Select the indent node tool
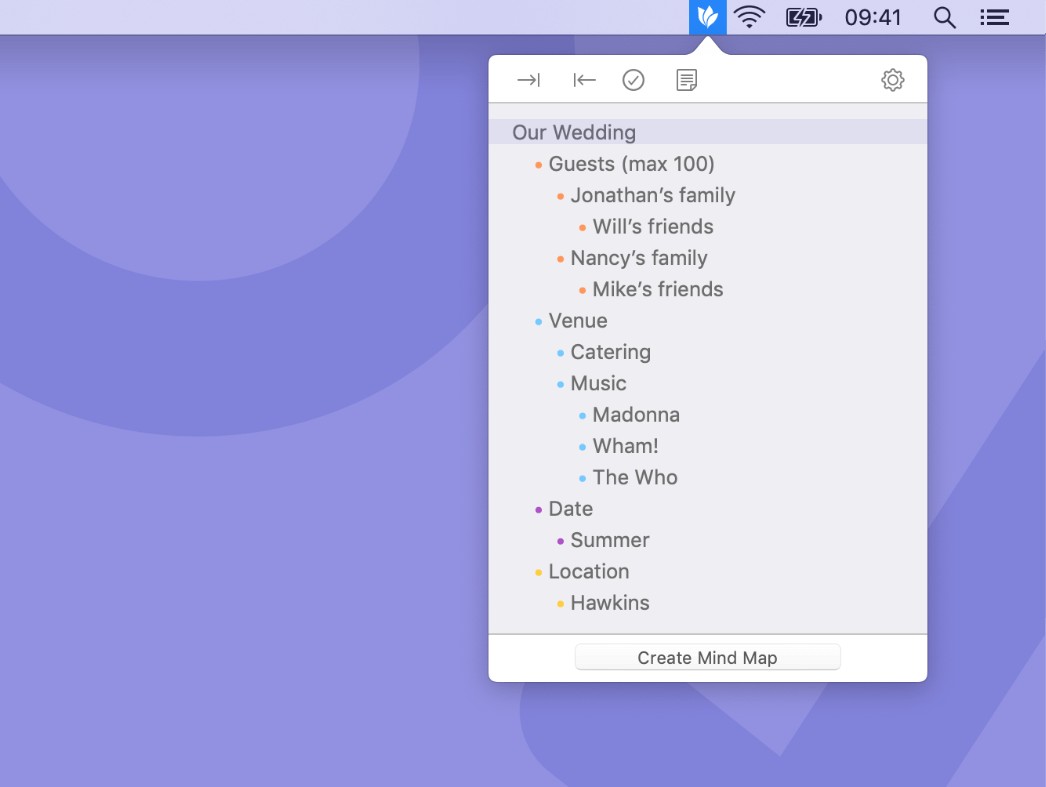Screen dimensions: 1046x787 coord(528,80)
